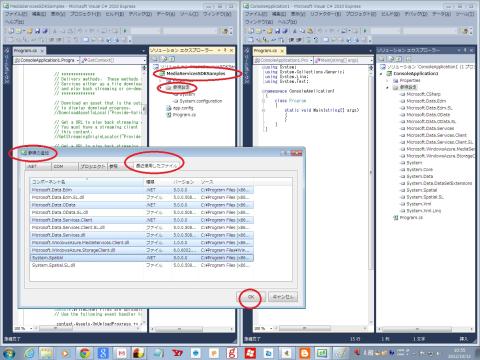Select System.configuration reference in left Solution Explorer
480x360 pixels.
point(200,101)
